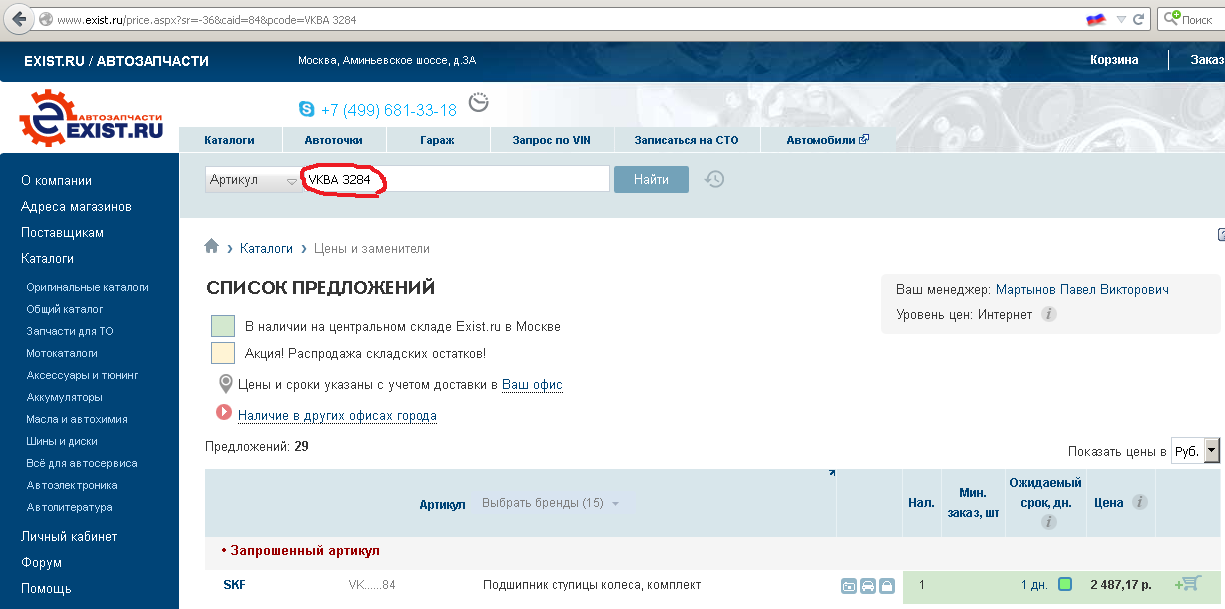The width and height of the screenshot is (1225, 609).
Task: Open the Артикул search type dropdown
Action: (x=254, y=180)
